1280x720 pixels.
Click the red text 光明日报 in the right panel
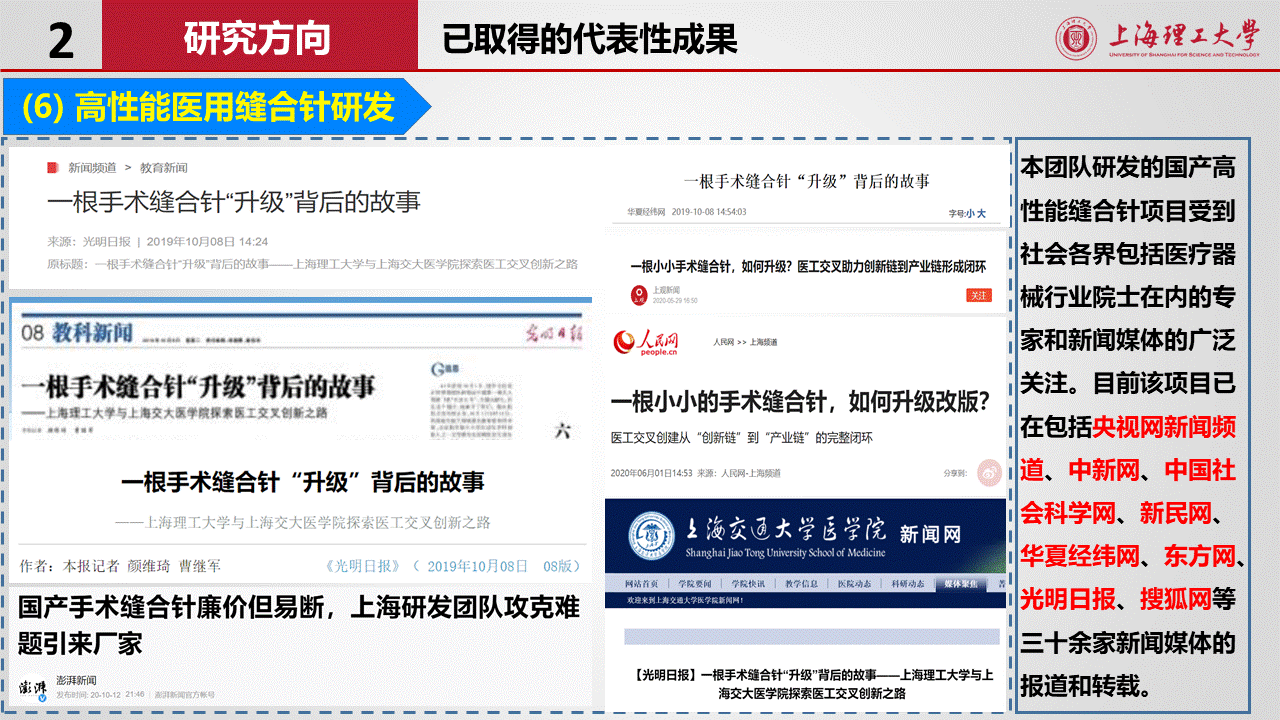1068,600
